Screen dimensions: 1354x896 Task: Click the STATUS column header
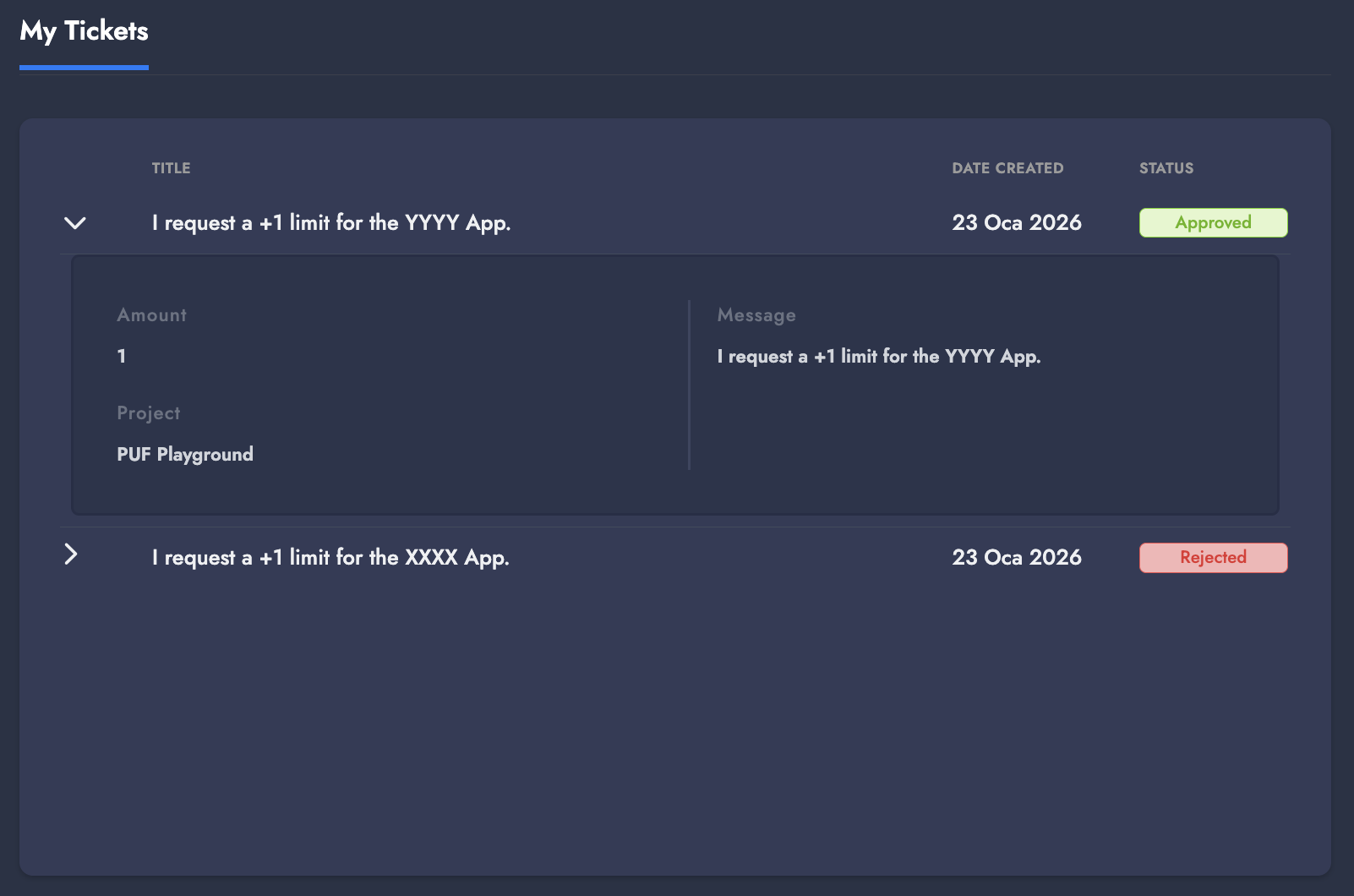pyautogui.click(x=1166, y=168)
